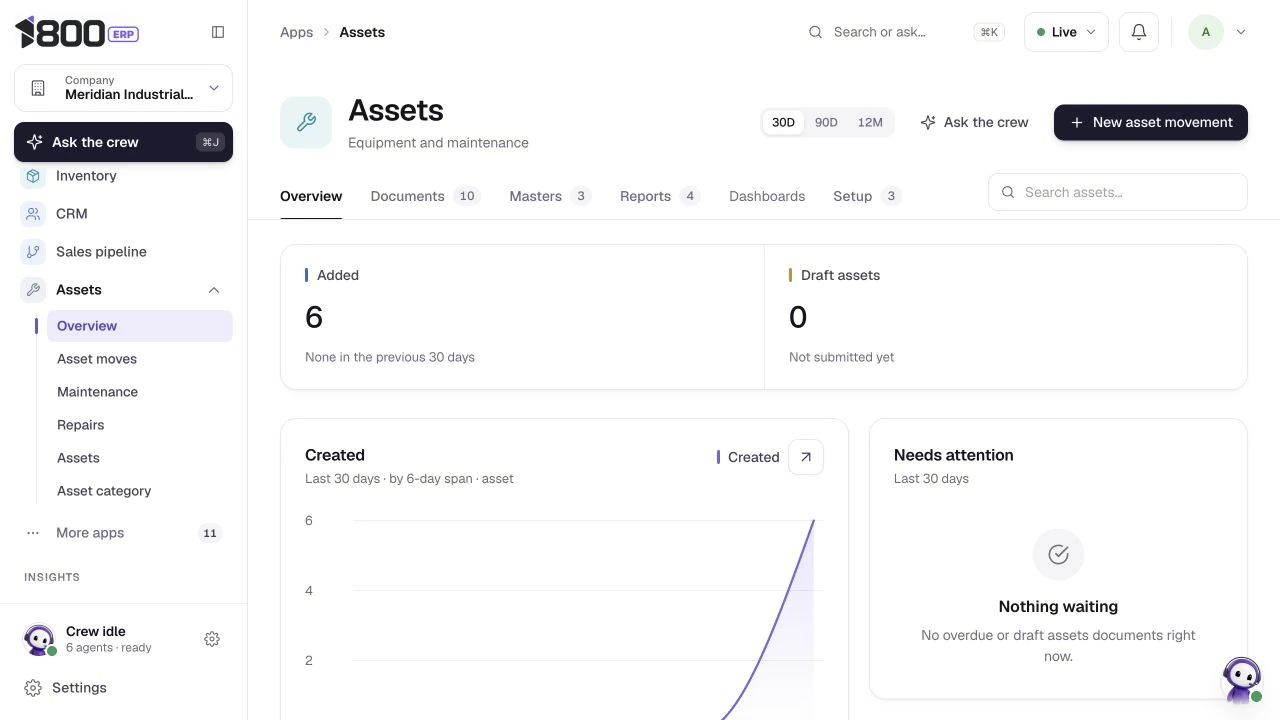Open the Reports tab
The width and height of the screenshot is (1280, 720).
660,196
